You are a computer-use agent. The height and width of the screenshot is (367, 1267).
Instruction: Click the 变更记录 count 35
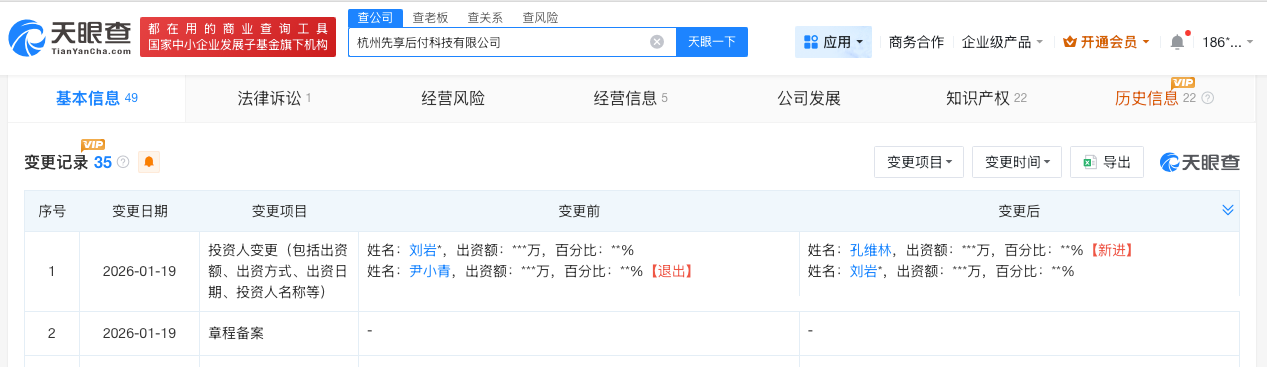point(103,162)
